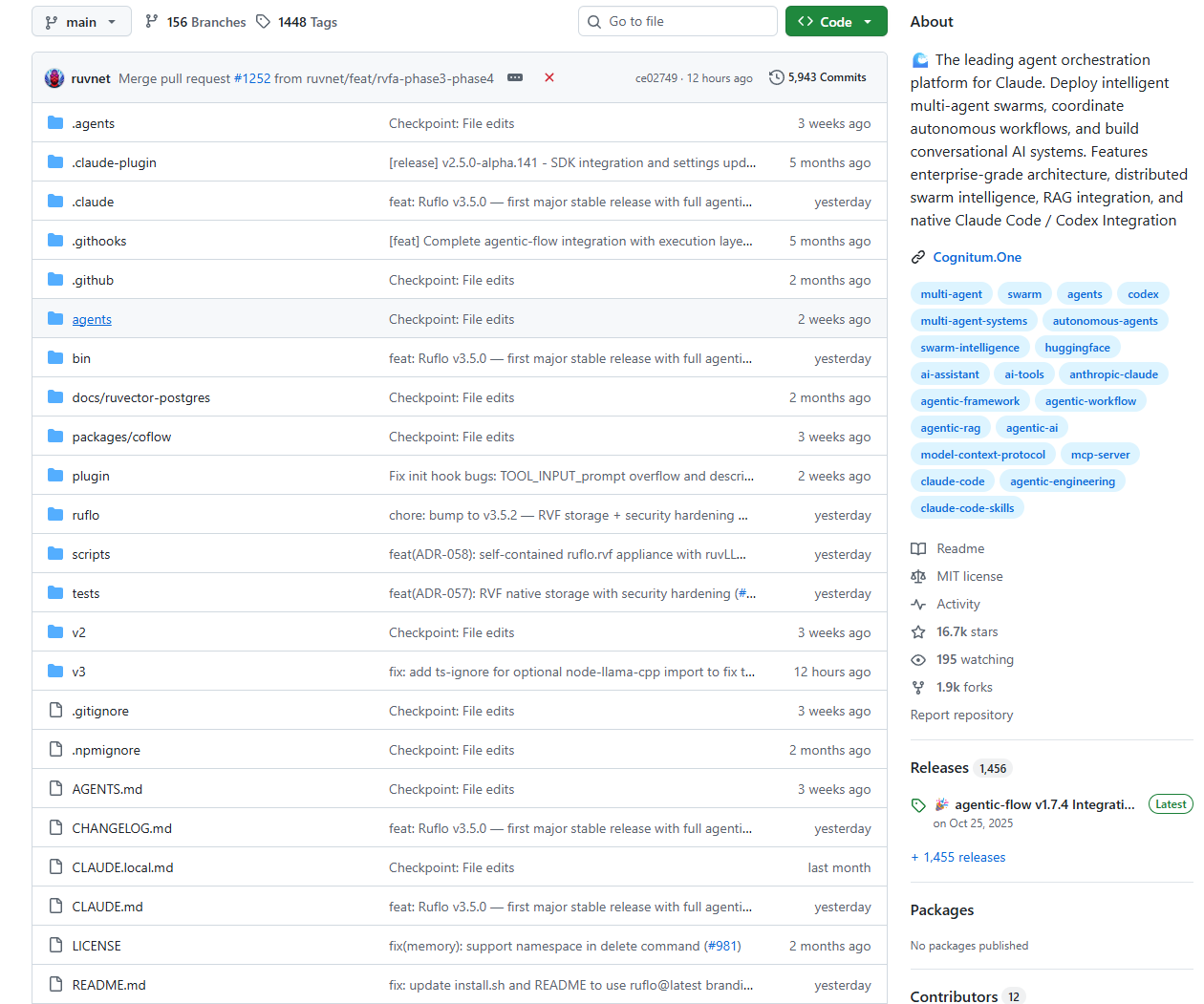Image resolution: width=1204 pixels, height=1004 pixels.
Task: Open the main branch selector dropdown
Action: pyautogui.click(x=81, y=21)
